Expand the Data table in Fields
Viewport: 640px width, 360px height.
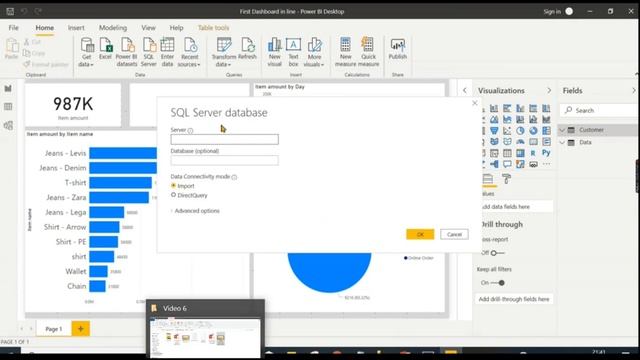(562, 142)
